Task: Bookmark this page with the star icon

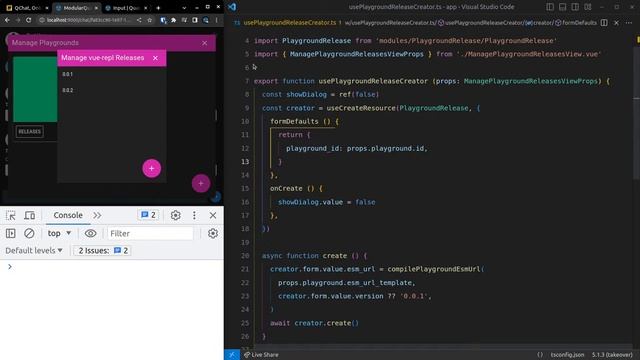Action: coord(149,20)
